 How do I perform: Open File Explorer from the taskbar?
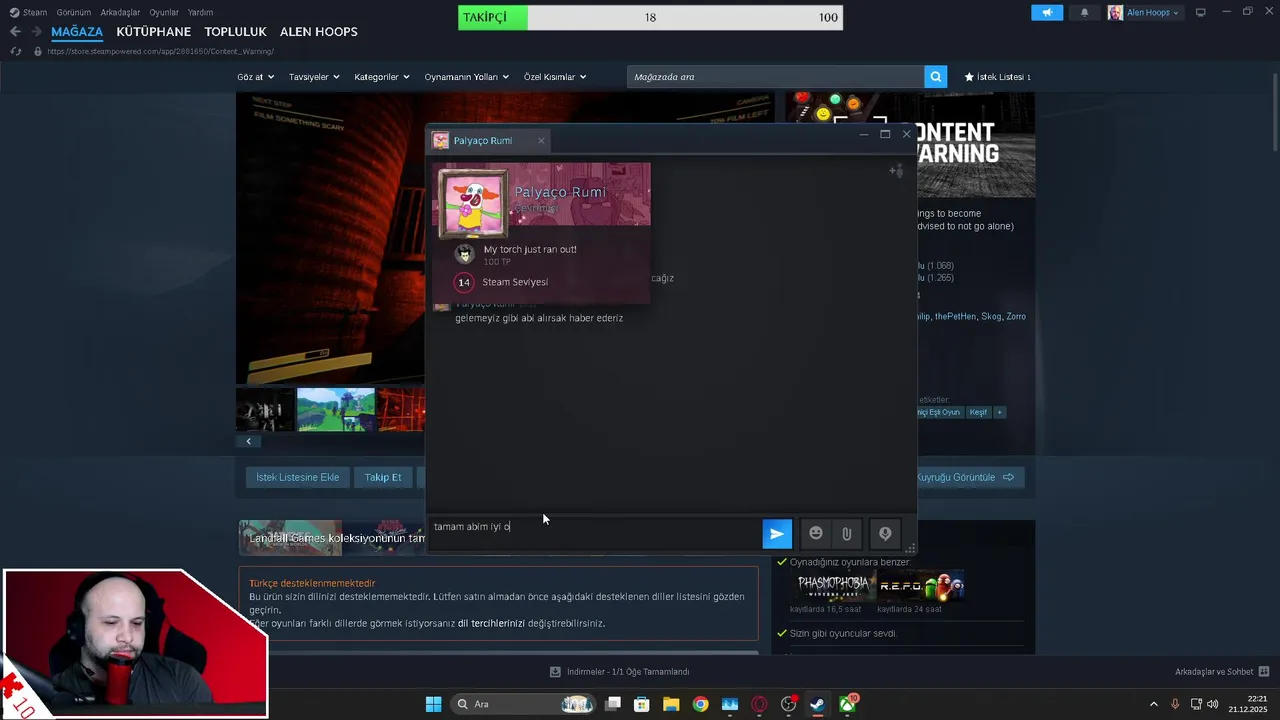point(671,704)
